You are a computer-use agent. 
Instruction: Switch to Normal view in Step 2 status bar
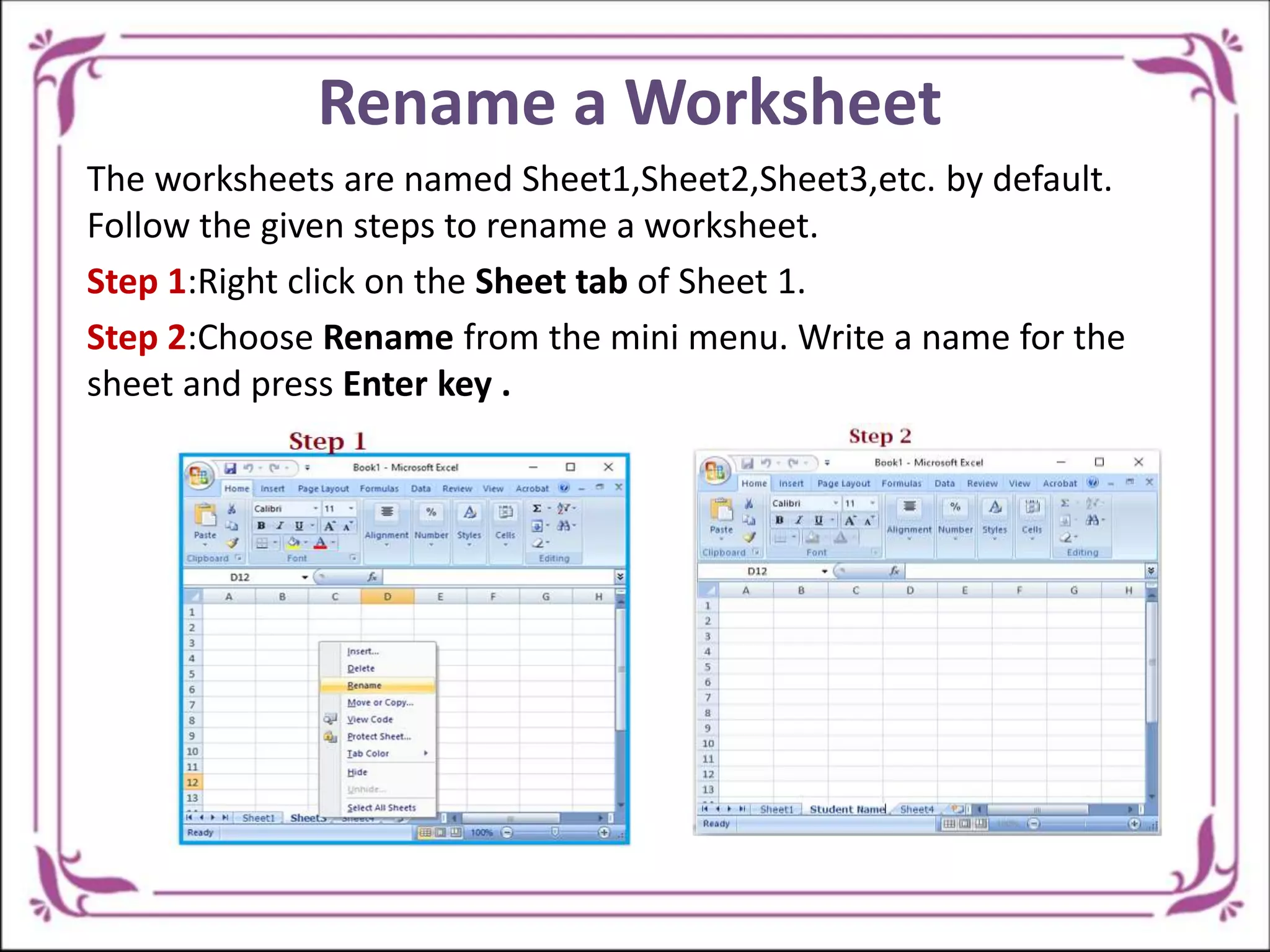coord(949,824)
